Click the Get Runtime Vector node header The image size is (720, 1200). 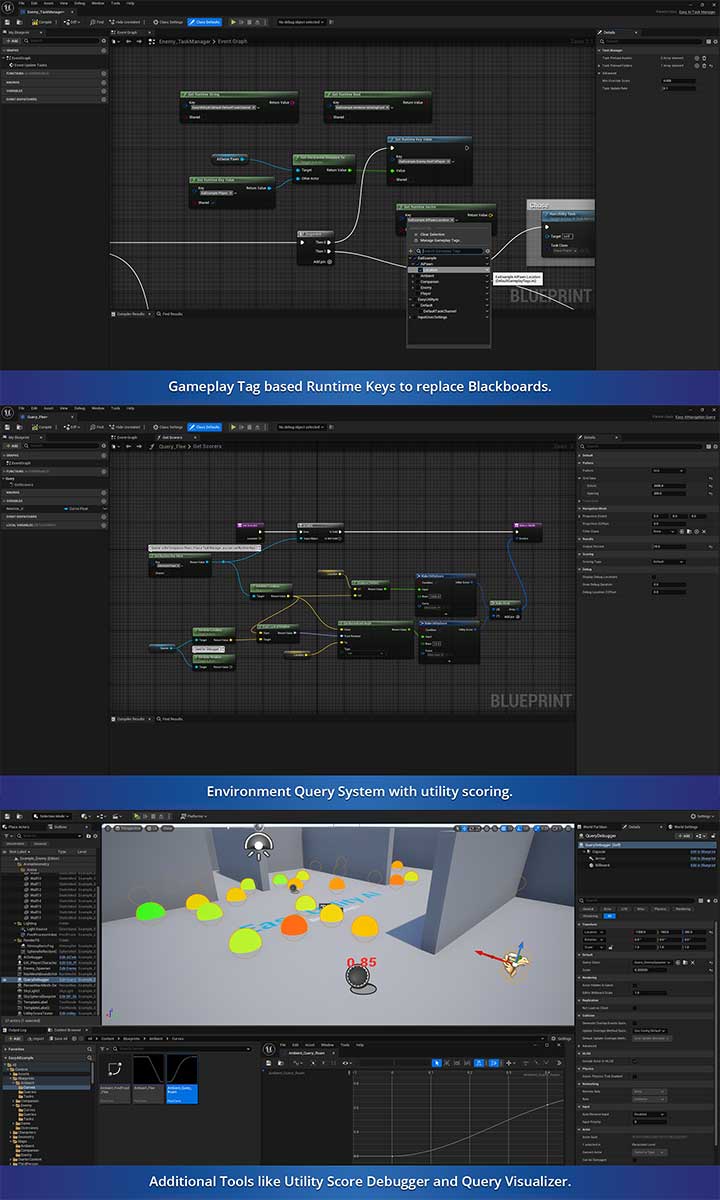(445, 206)
